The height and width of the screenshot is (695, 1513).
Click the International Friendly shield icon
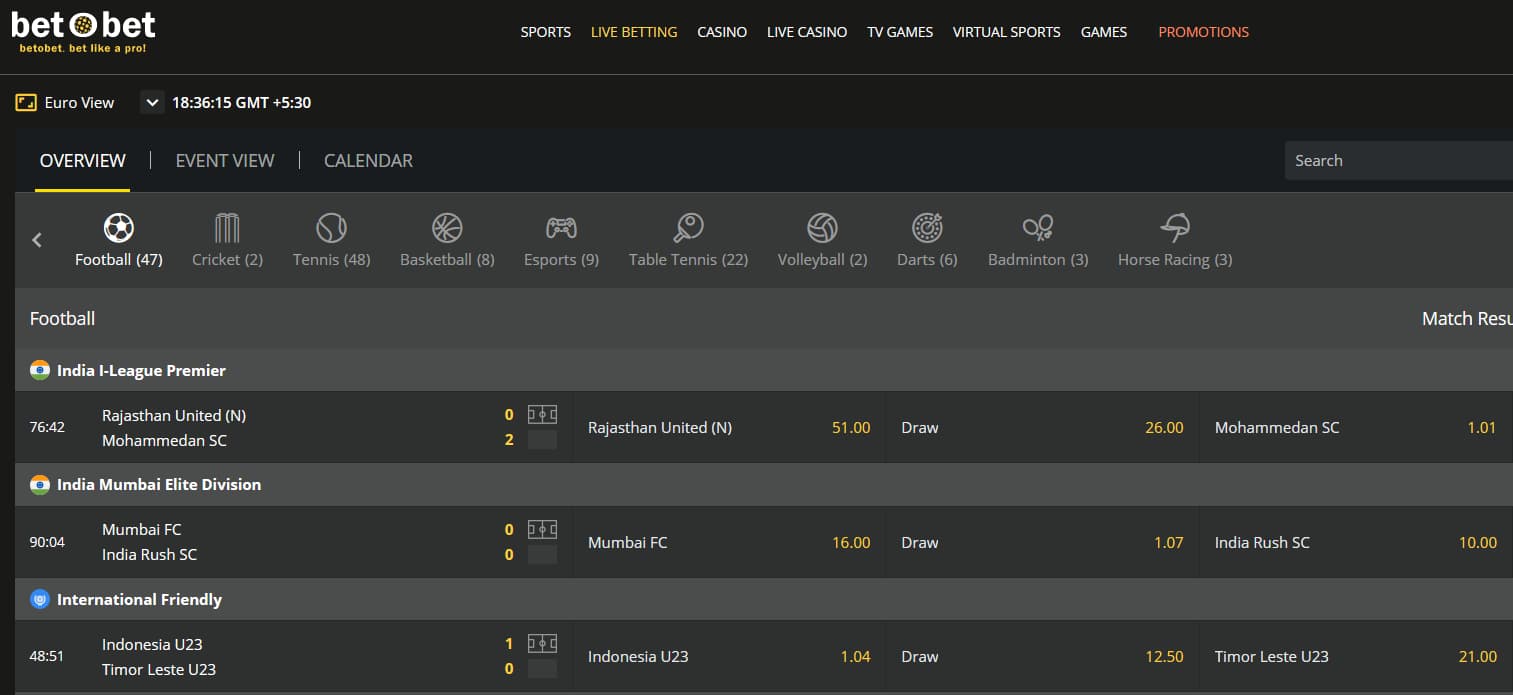coord(40,599)
